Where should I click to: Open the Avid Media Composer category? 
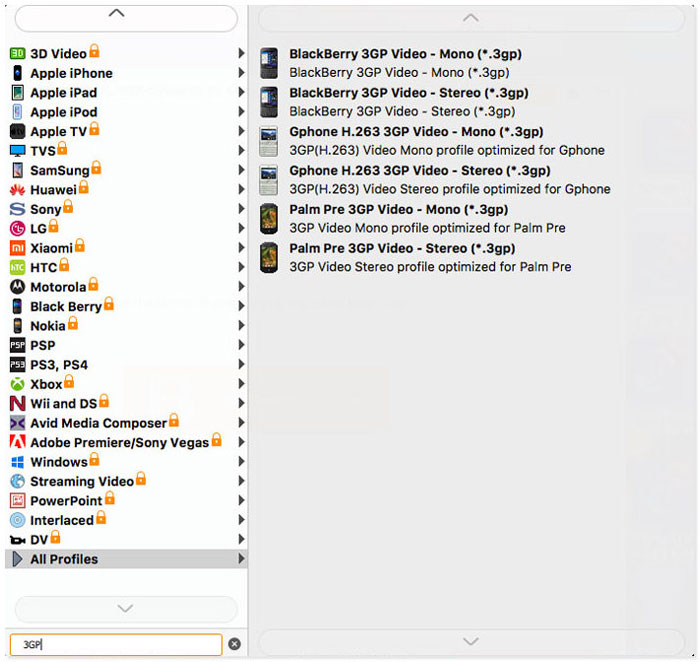(x=126, y=423)
